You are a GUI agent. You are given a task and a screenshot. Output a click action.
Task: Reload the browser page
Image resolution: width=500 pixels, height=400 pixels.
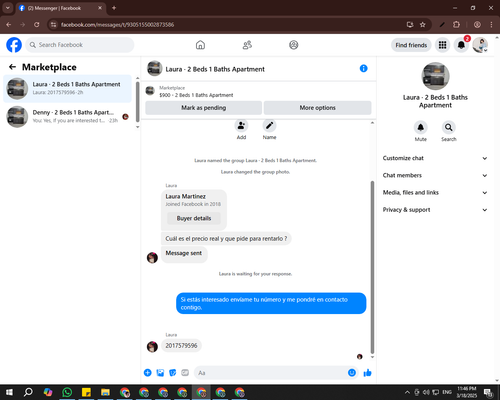[37, 25]
